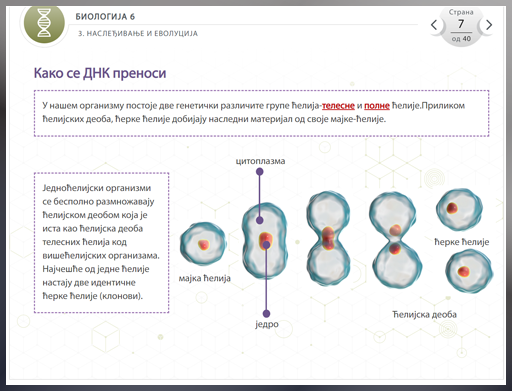Click the Како се ДНК преноси heading
Screen dimensions: 512x391
pos(100,73)
